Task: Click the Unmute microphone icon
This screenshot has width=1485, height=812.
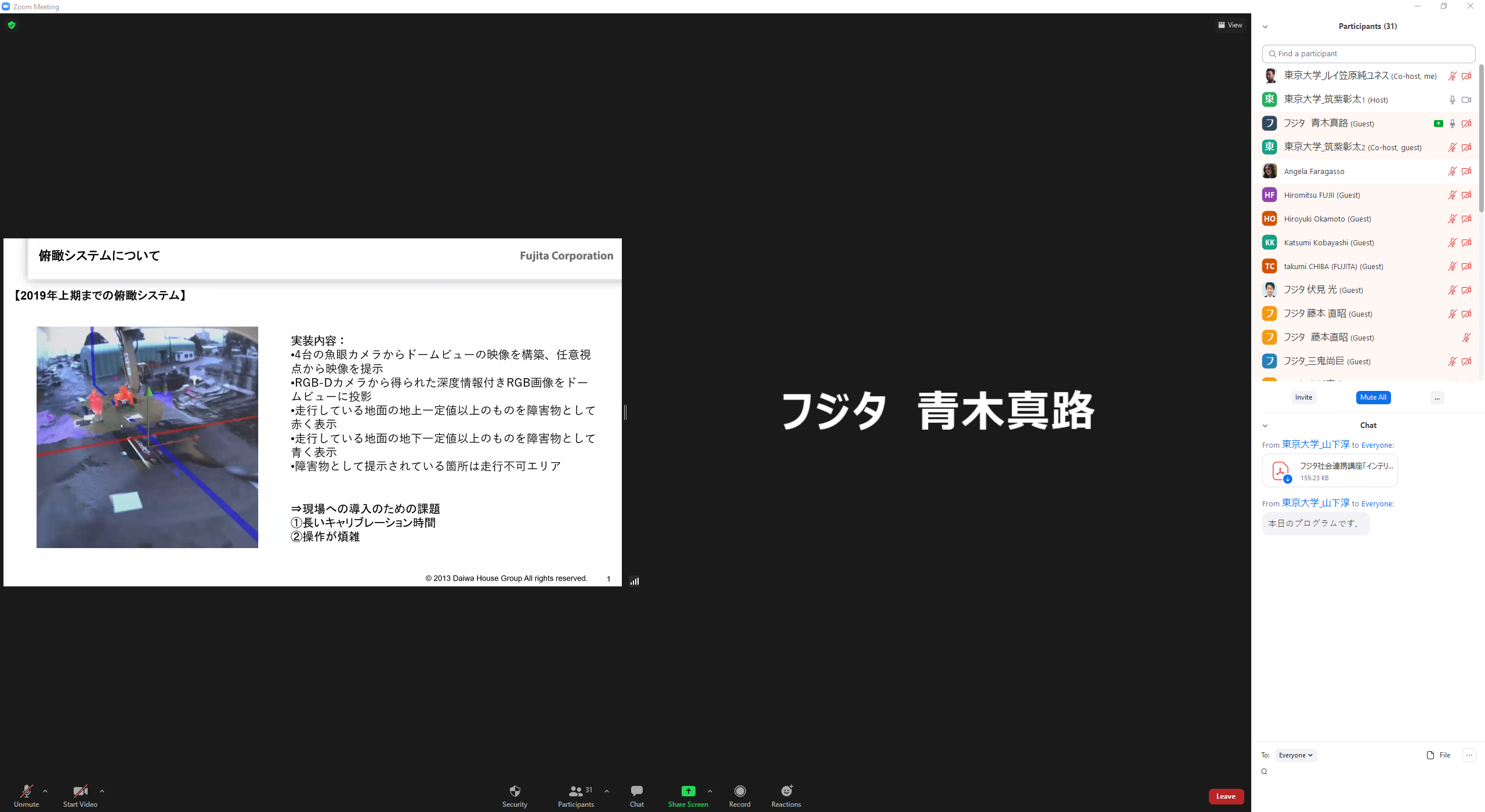Action: coord(26,791)
